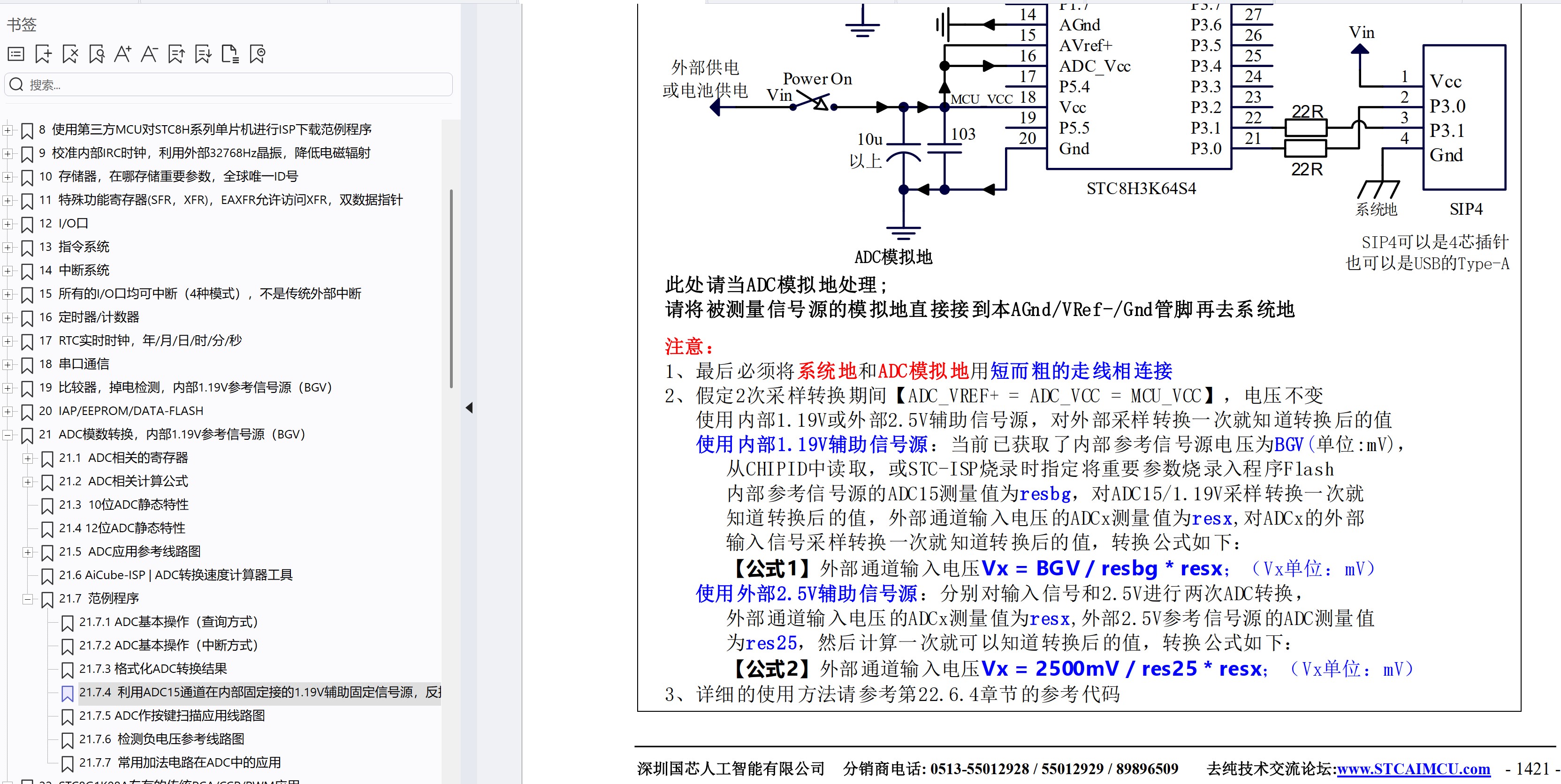This screenshot has width=1561, height=784.
Task: Open bookmark 21.7.7 常用加法电路在ADC中的应用
Action: click(180, 763)
